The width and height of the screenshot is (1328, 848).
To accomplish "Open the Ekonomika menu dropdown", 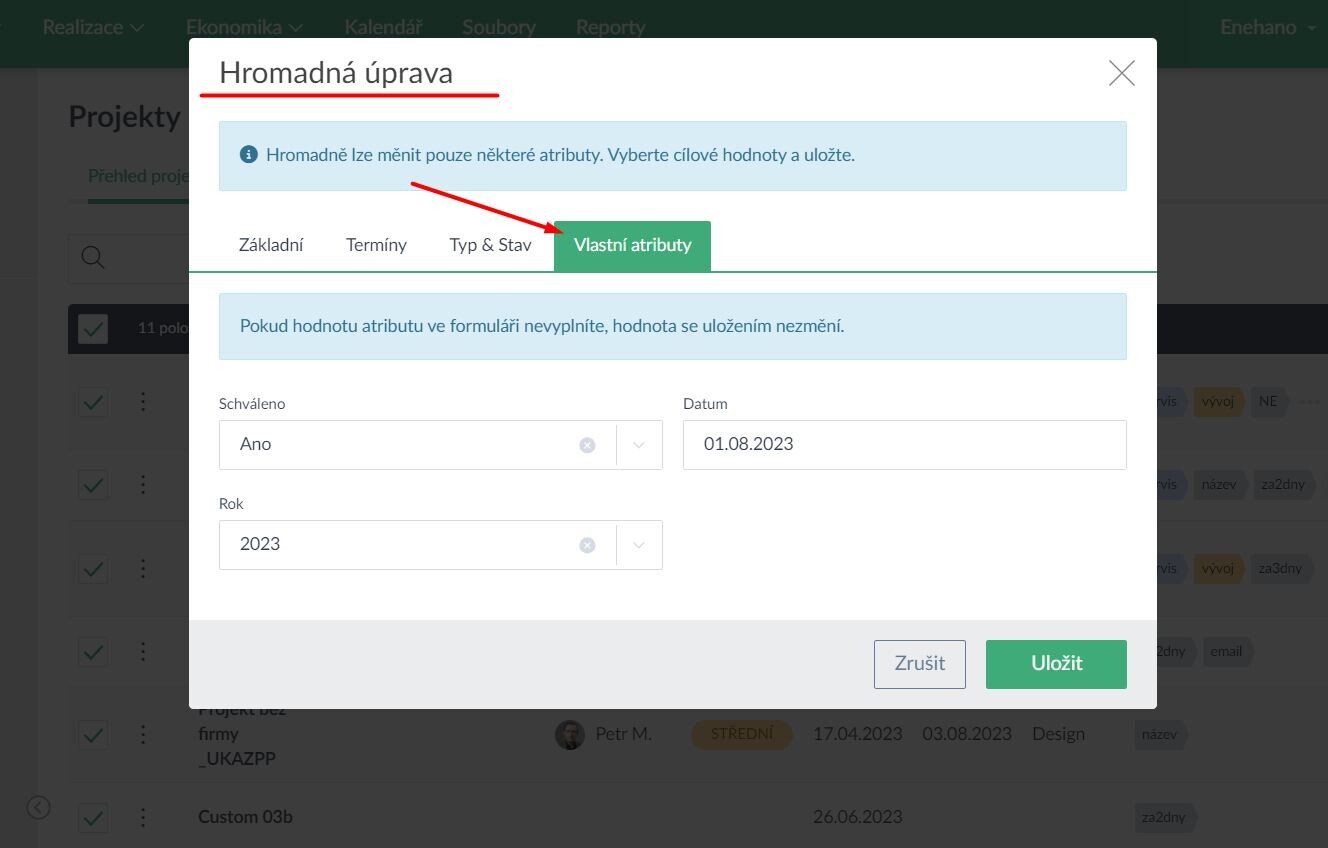I will tap(244, 27).
